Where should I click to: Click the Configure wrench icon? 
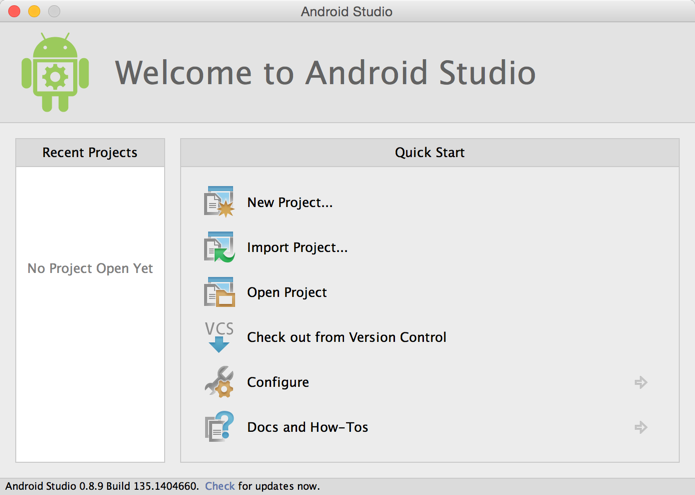point(219,382)
